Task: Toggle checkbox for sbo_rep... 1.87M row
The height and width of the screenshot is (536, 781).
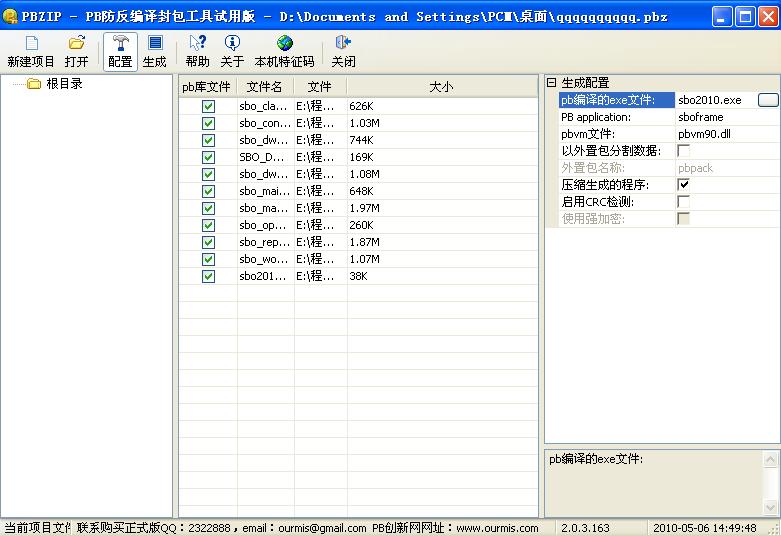Action: pyautogui.click(x=208, y=242)
